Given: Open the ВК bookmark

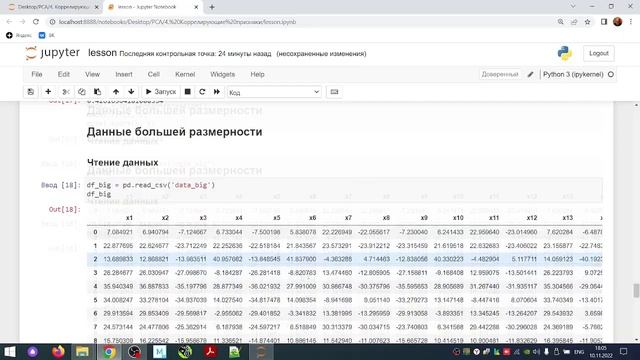Looking at the screenshot, I should click(x=46, y=36).
